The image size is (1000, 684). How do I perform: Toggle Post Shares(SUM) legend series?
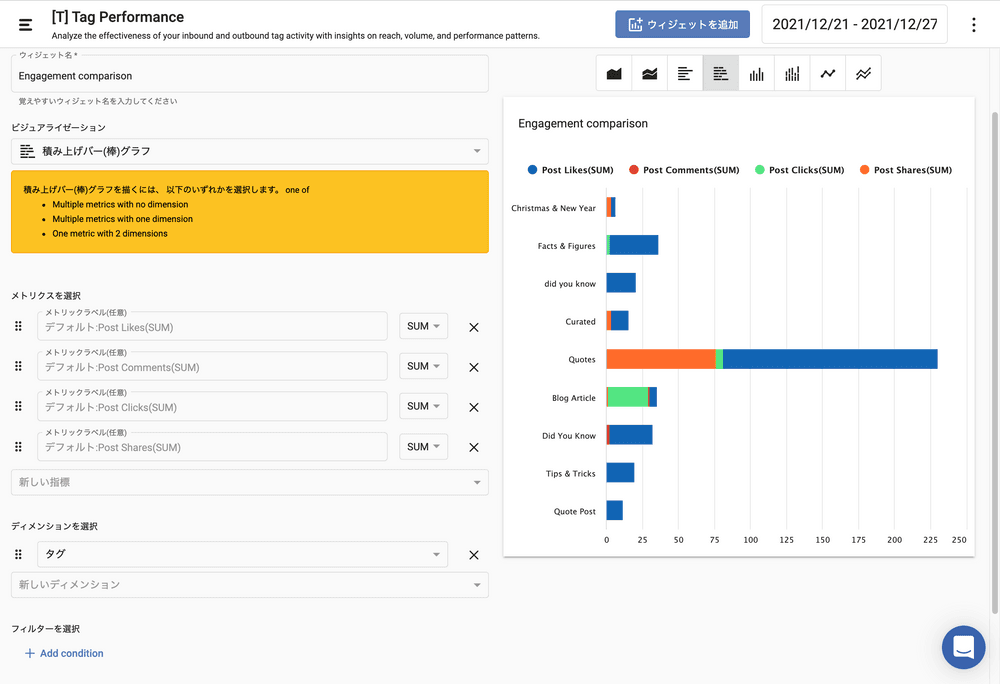(x=905, y=170)
